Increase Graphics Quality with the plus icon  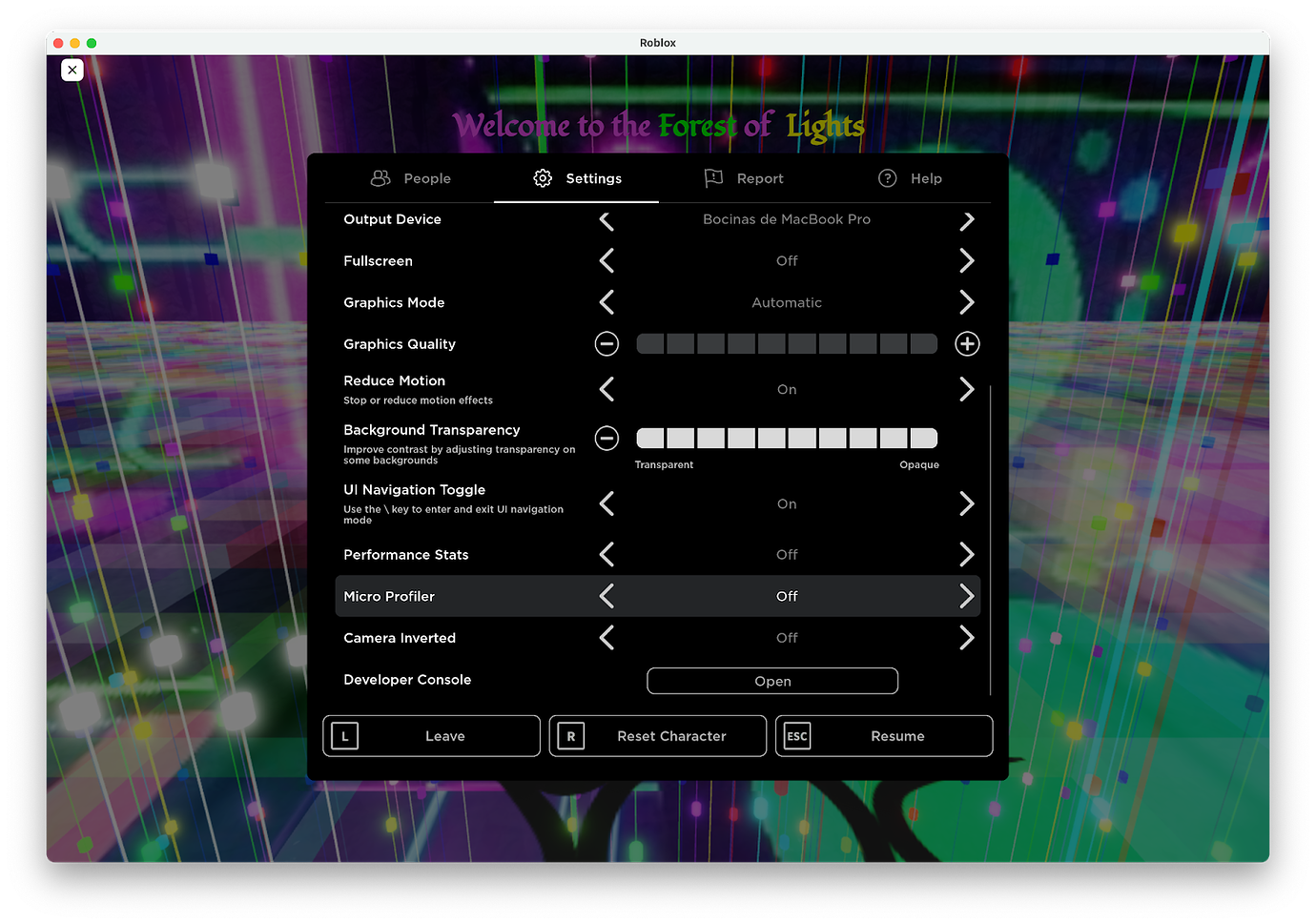click(x=967, y=343)
